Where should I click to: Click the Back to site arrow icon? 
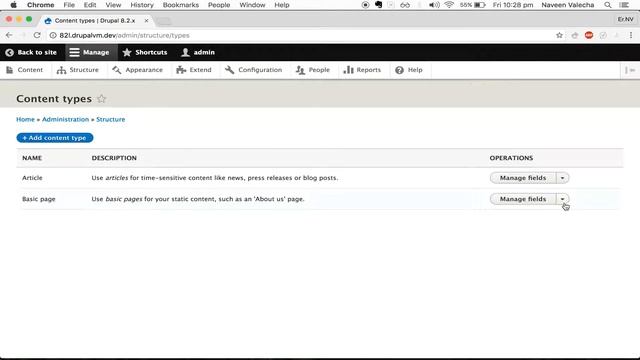click(x=9, y=52)
